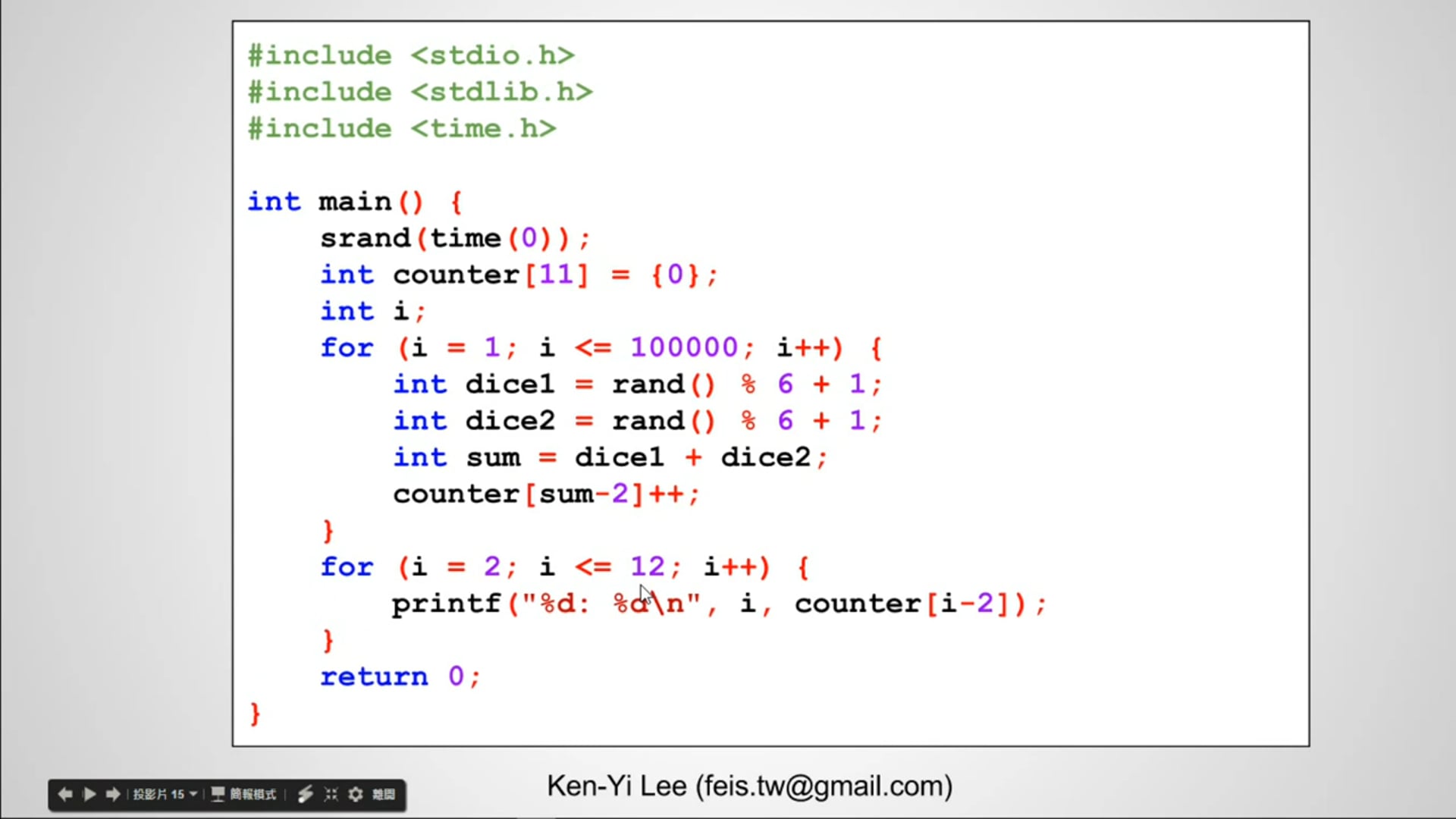
Task: Click 離開 to exit the slideshow
Action: pyautogui.click(x=384, y=794)
